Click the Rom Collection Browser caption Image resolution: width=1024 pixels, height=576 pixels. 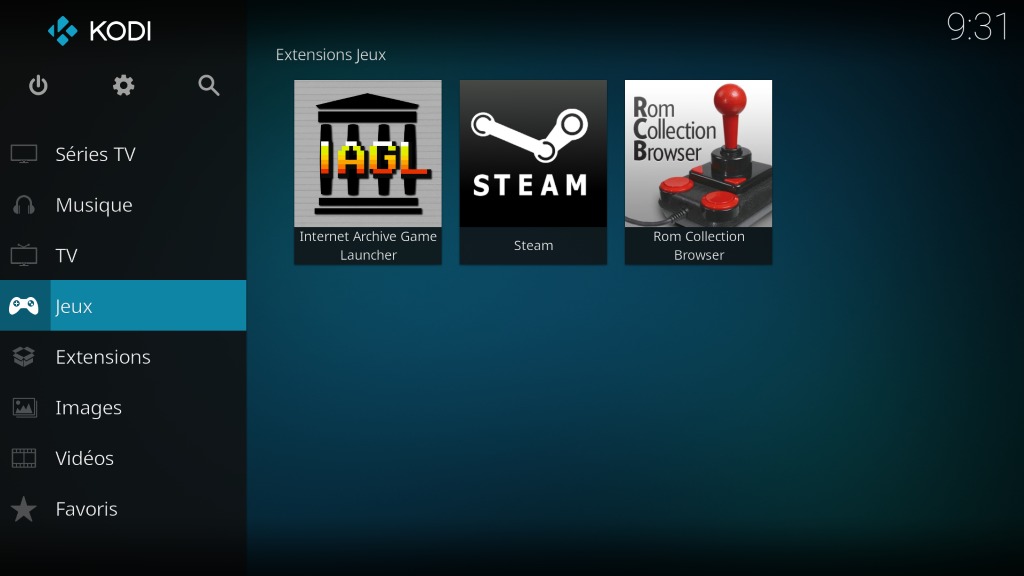pos(698,246)
